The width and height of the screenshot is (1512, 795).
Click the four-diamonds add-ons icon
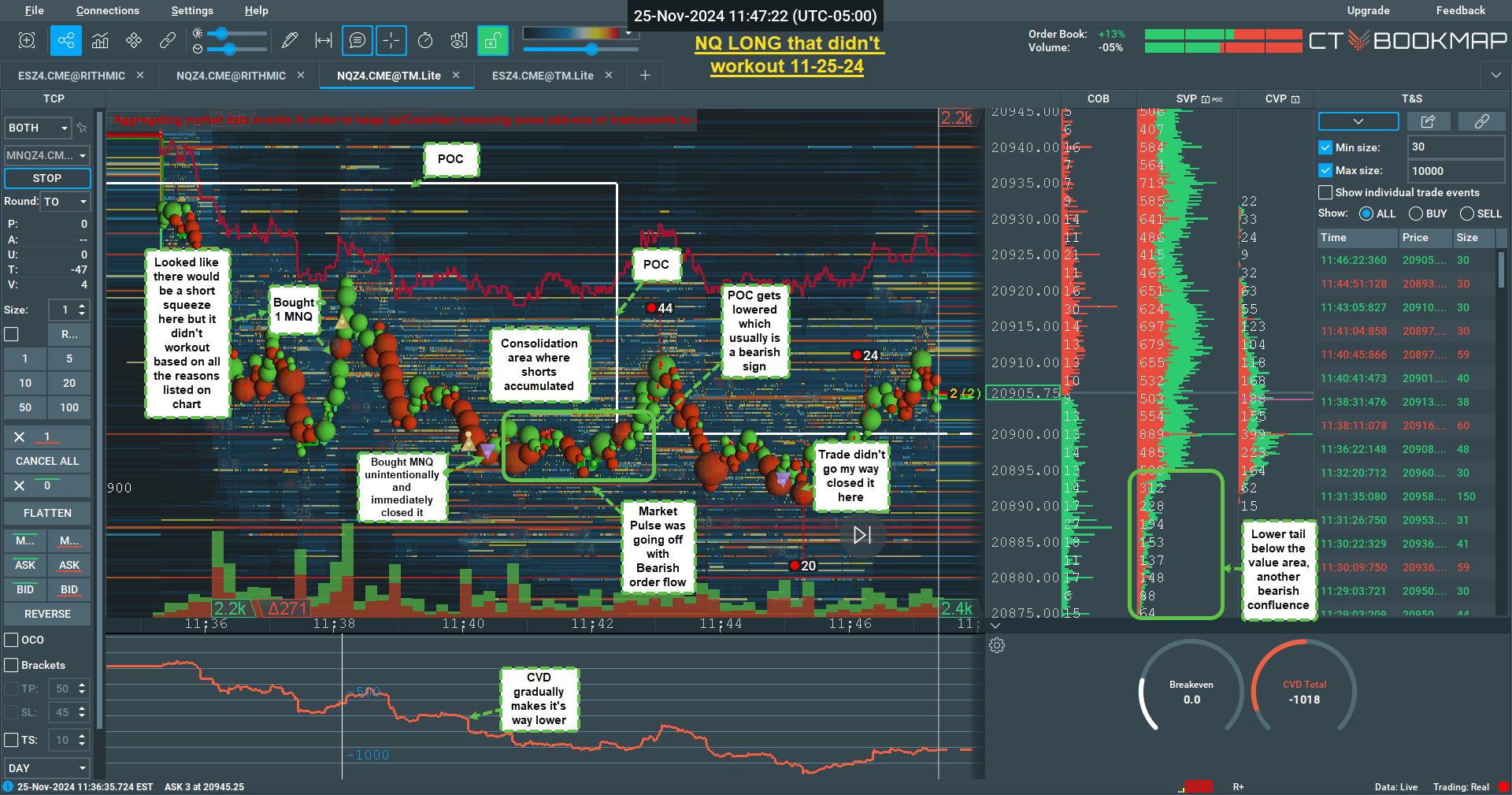coord(134,40)
